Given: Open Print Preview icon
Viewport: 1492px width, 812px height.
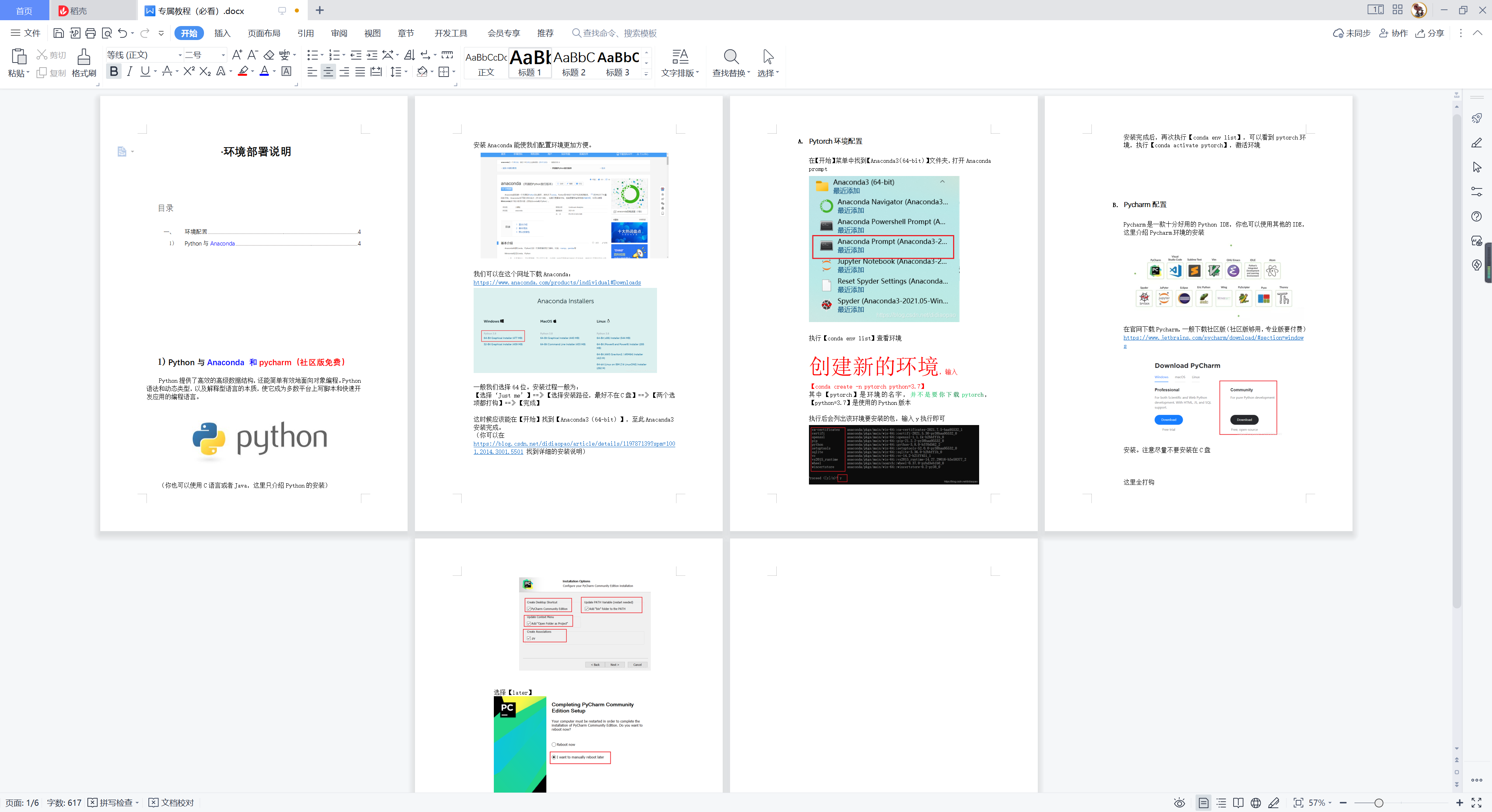Looking at the screenshot, I should click(106, 33).
